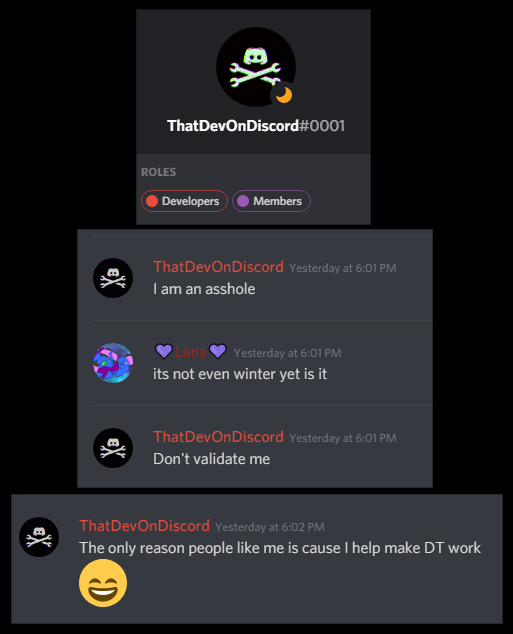Open avatar beside 'Don't validate me' message

coord(113,448)
